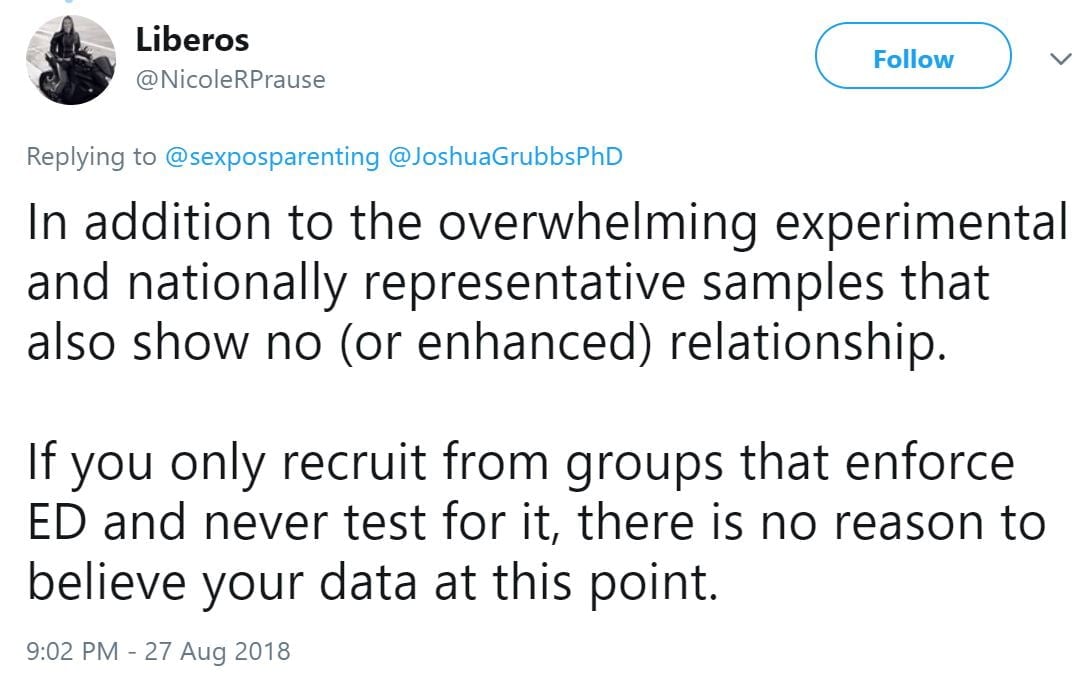Screen dimensions: 1080x684
Task: Click the line "and nationally representative samples that"
Action: [x=508, y=284]
